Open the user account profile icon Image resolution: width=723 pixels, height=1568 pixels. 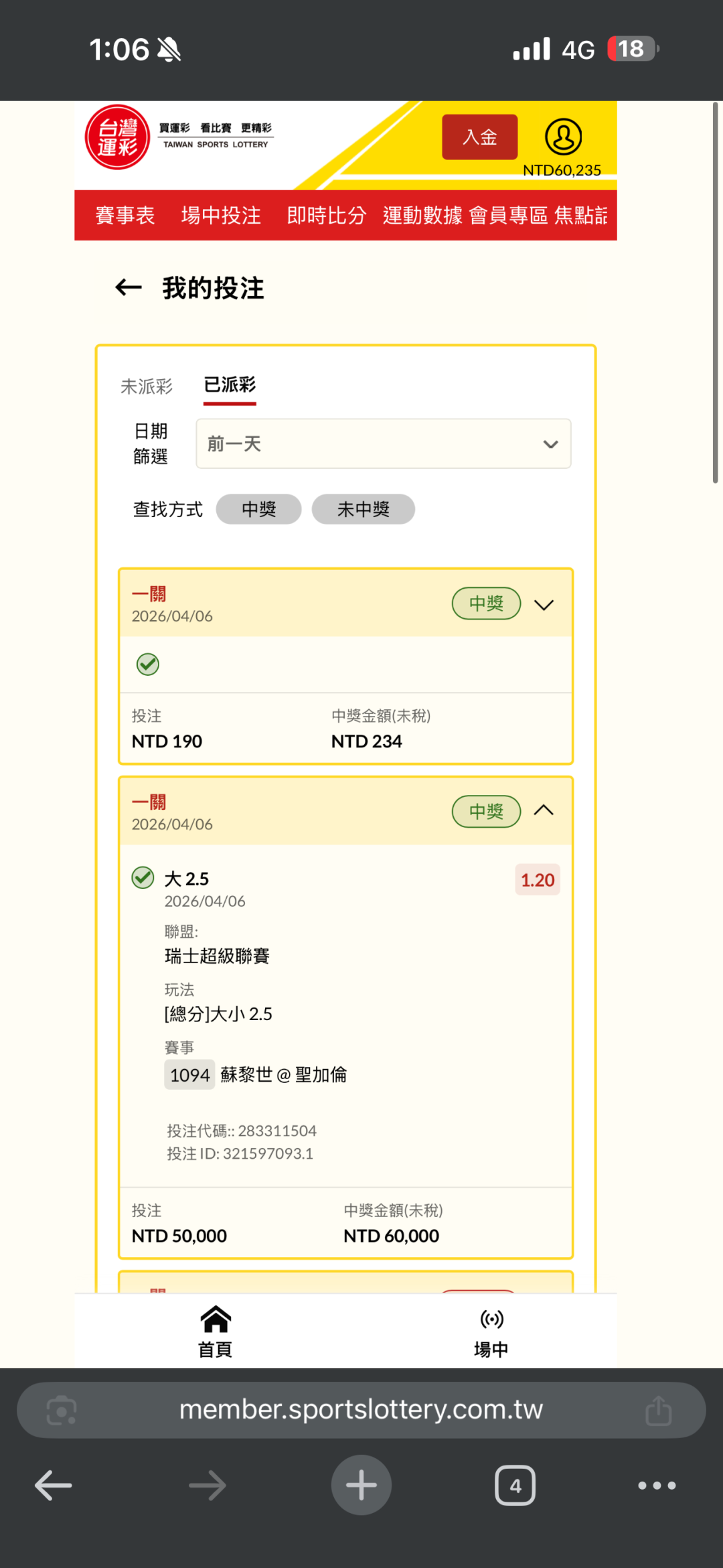(563, 137)
